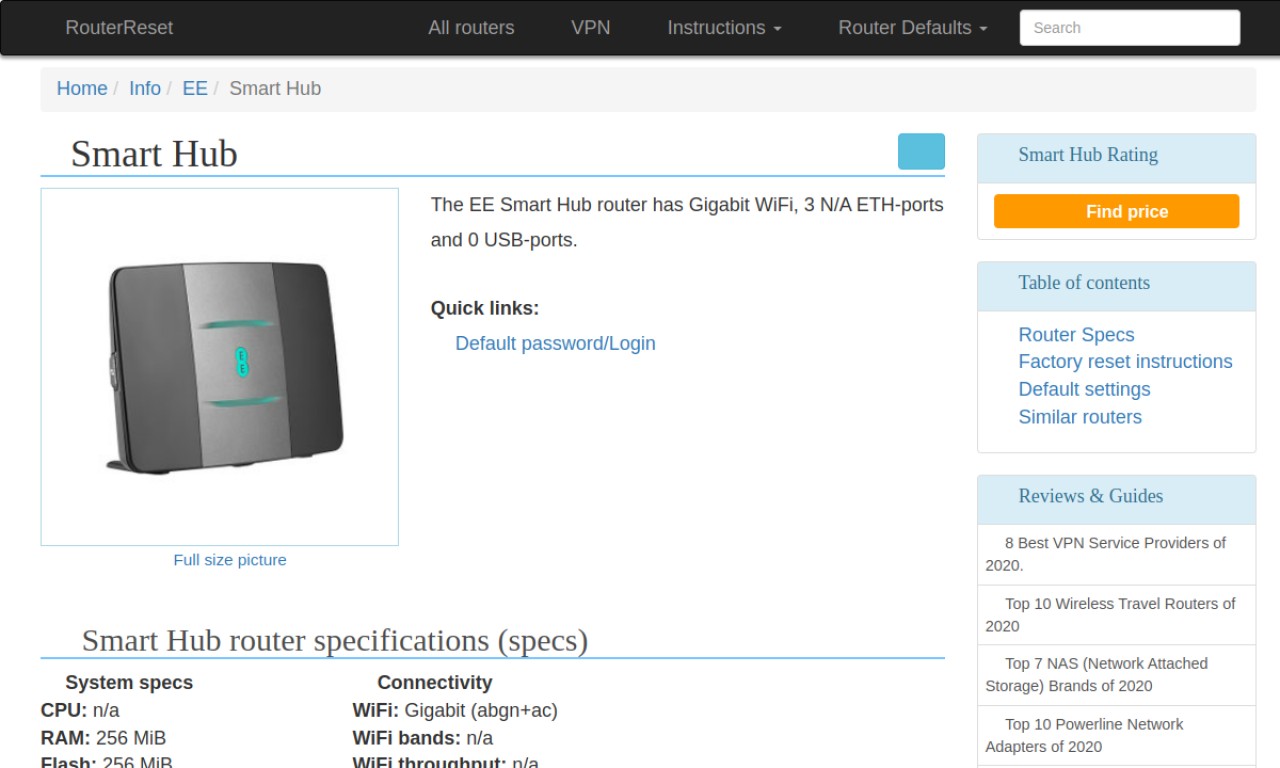Jump to Default settings section

pos(1084,389)
